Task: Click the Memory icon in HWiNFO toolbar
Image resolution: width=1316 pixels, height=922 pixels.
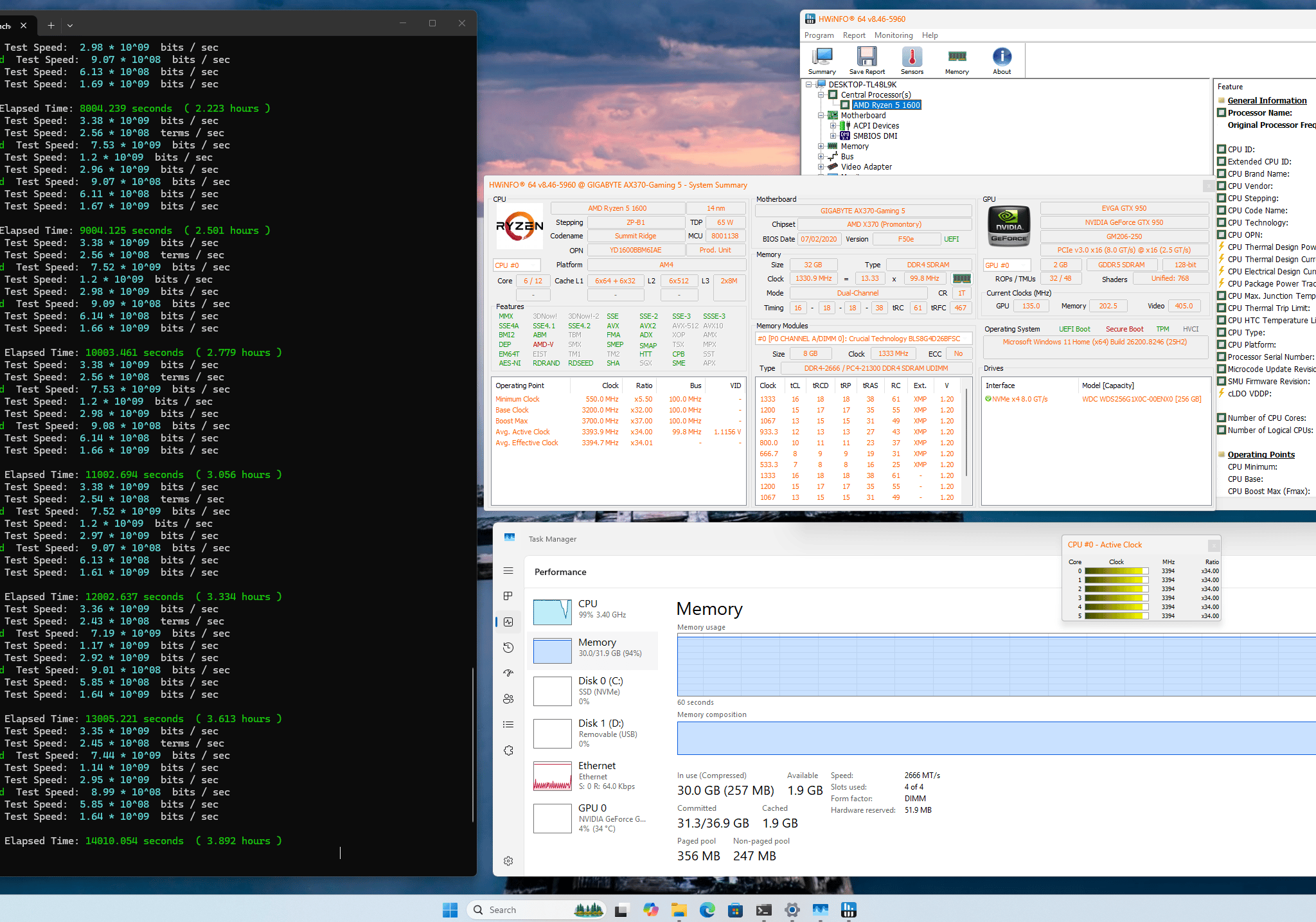Action: pyautogui.click(x=957, y=61)
